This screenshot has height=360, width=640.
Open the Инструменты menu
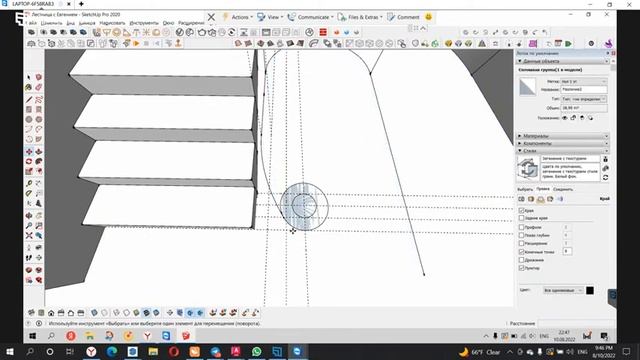tap(144, 23)
